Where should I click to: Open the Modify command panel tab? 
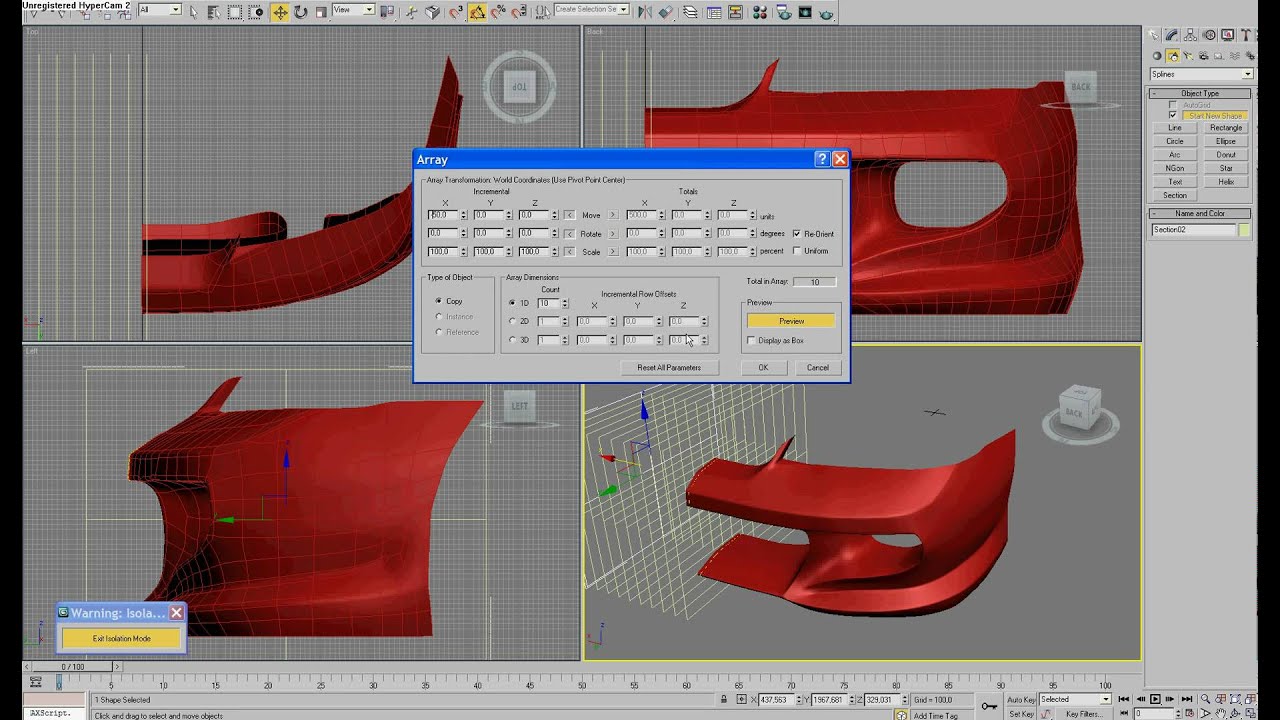[x=1171, y=35]
